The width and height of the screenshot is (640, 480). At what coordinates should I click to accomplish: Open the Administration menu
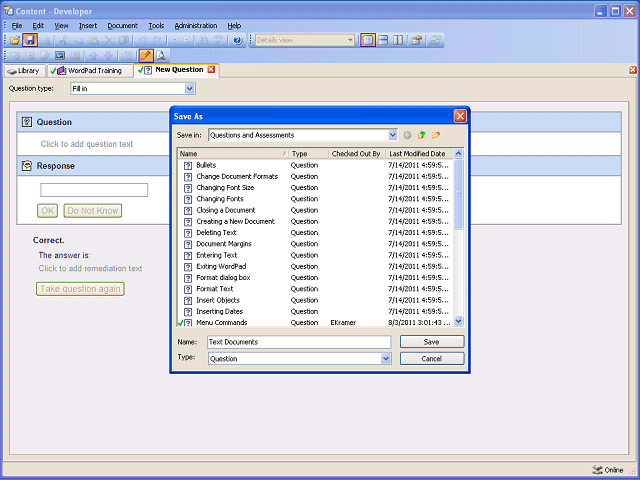point(196,26)
